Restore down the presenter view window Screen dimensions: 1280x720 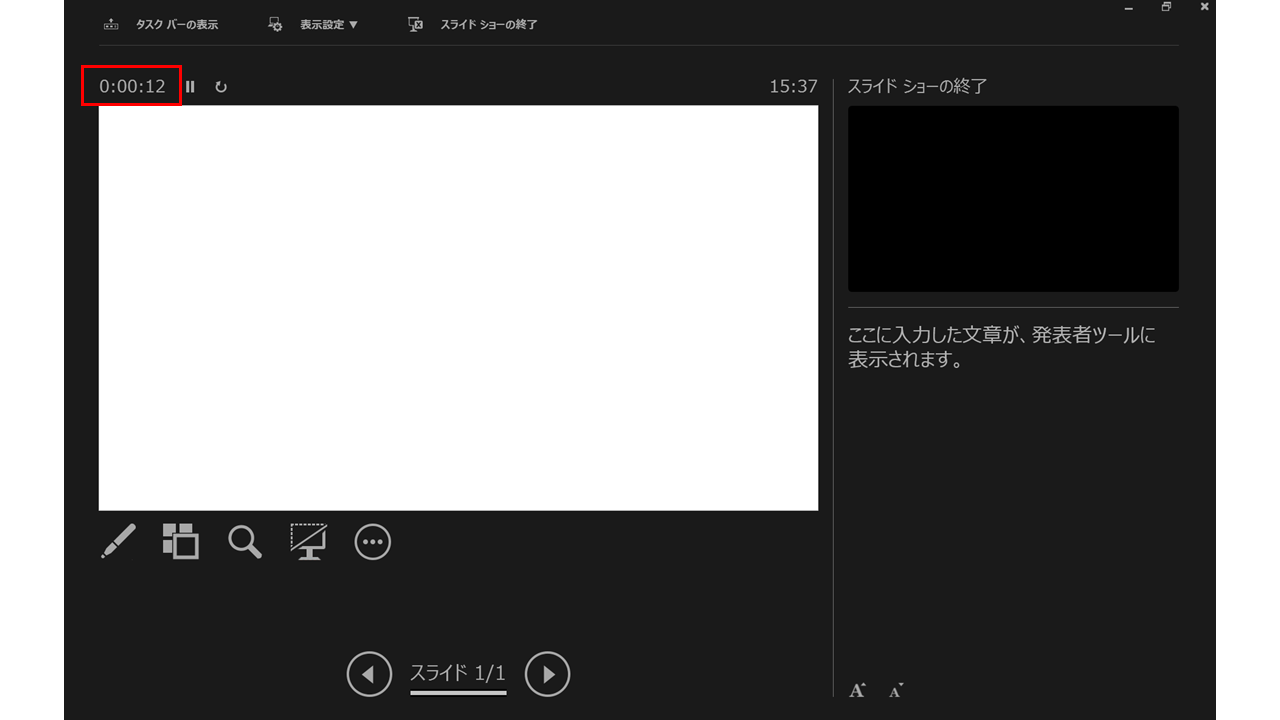click(1166, 7)
